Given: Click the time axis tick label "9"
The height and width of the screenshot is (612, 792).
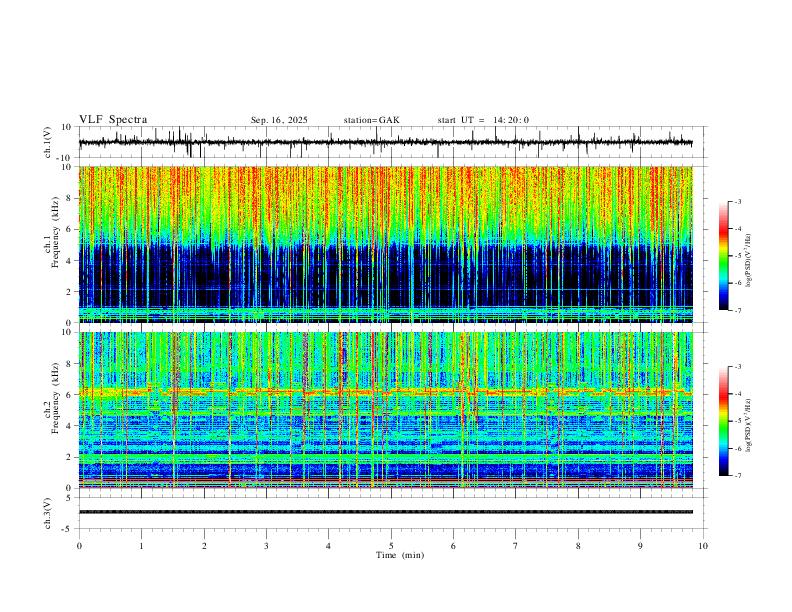Looking at the screenshot, I should (x=640, y=546).
